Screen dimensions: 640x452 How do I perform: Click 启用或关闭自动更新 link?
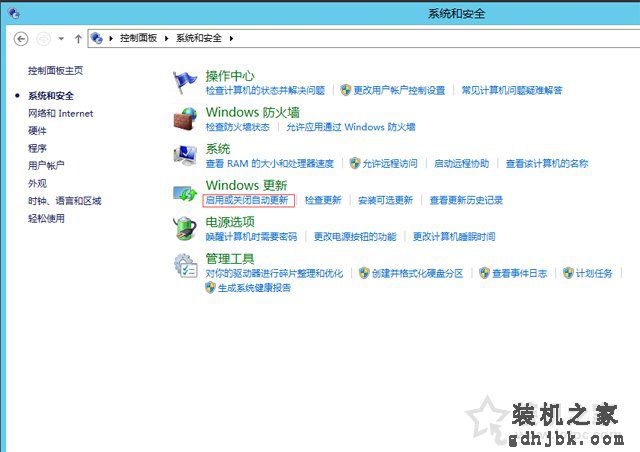247,200
